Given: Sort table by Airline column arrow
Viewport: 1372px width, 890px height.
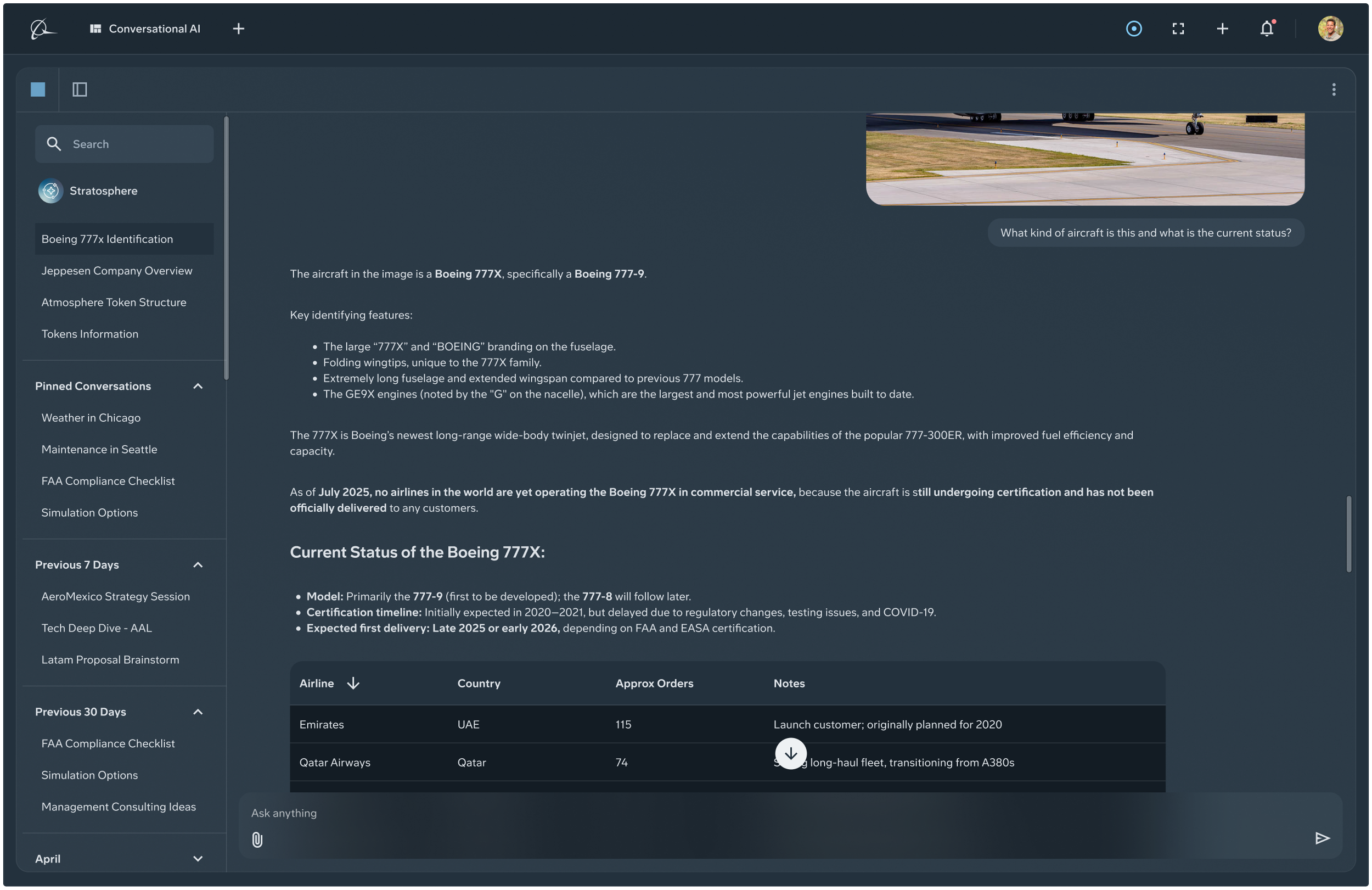Looking at the screenshot, I should pyautogui.click(x=353, y=684).
